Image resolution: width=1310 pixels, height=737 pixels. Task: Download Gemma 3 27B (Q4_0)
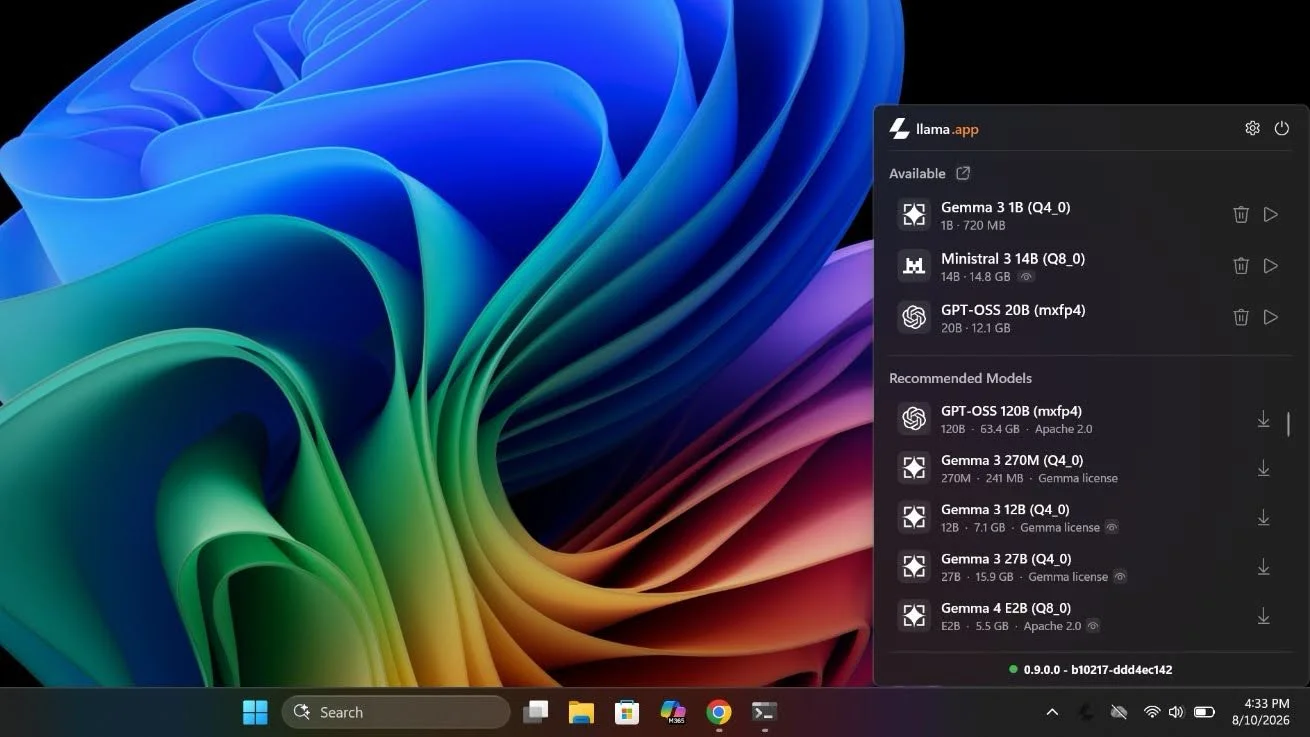pos(1263,567)
